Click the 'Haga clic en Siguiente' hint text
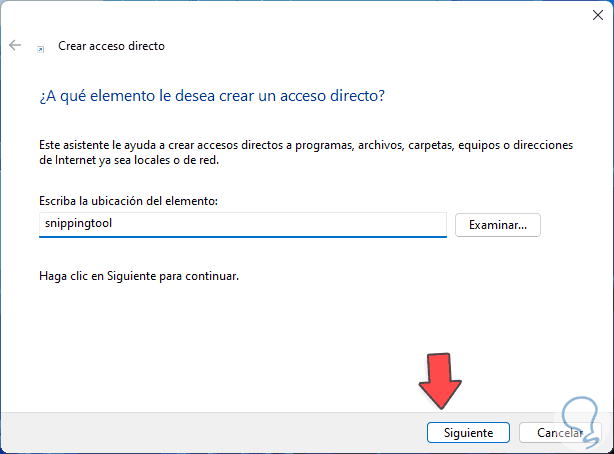 (x=139, y=274)
